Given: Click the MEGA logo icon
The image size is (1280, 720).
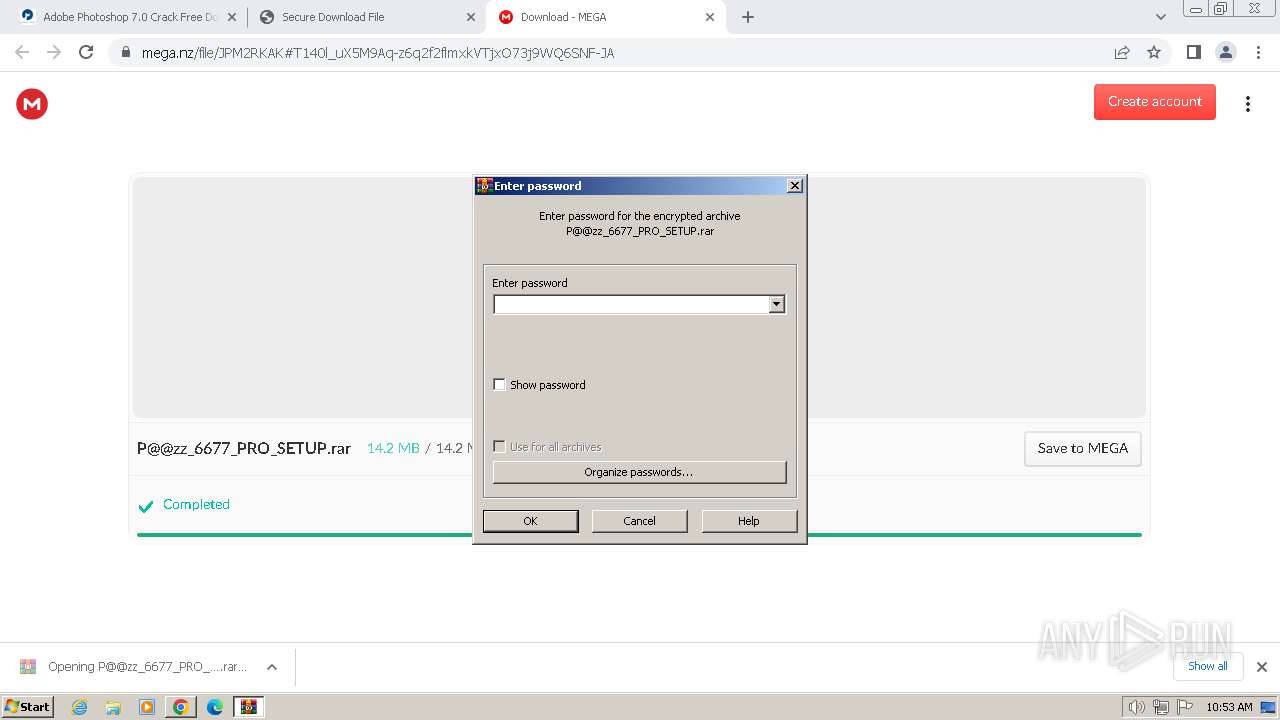Looking at the screenshot, I should [32, 104].
